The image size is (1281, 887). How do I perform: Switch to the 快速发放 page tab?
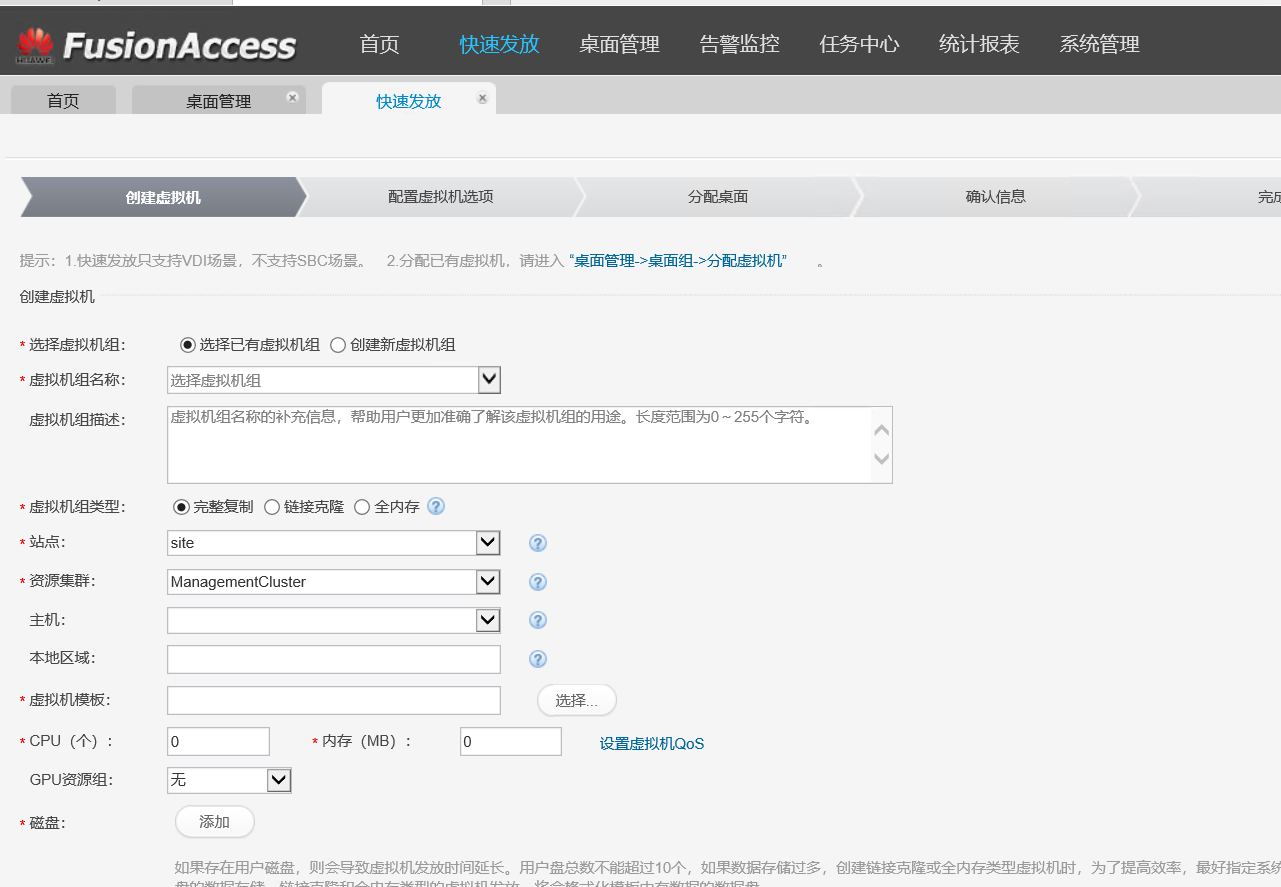point(408,100)
